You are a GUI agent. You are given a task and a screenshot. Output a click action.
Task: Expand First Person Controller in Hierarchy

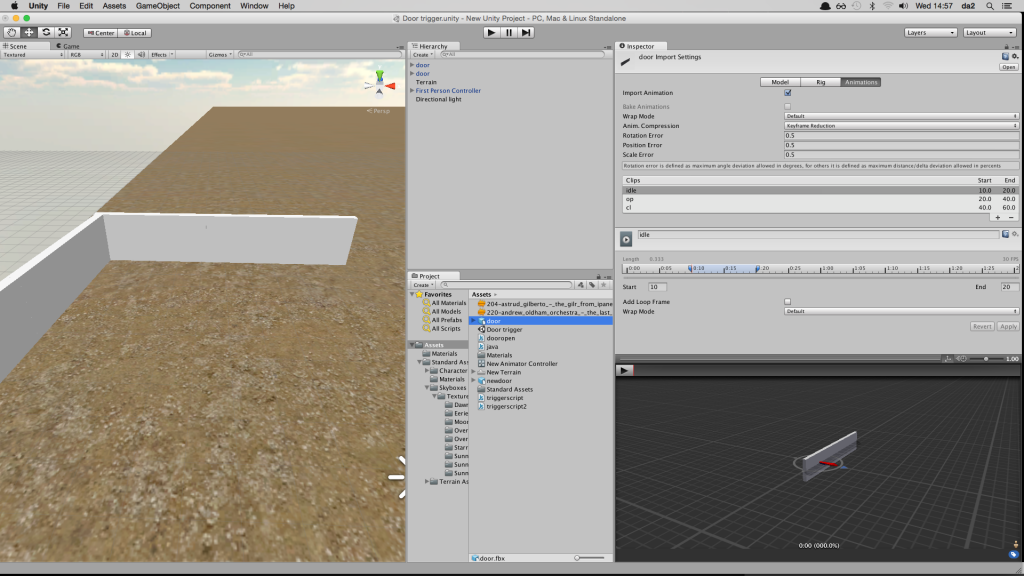(x=412, y=91)
